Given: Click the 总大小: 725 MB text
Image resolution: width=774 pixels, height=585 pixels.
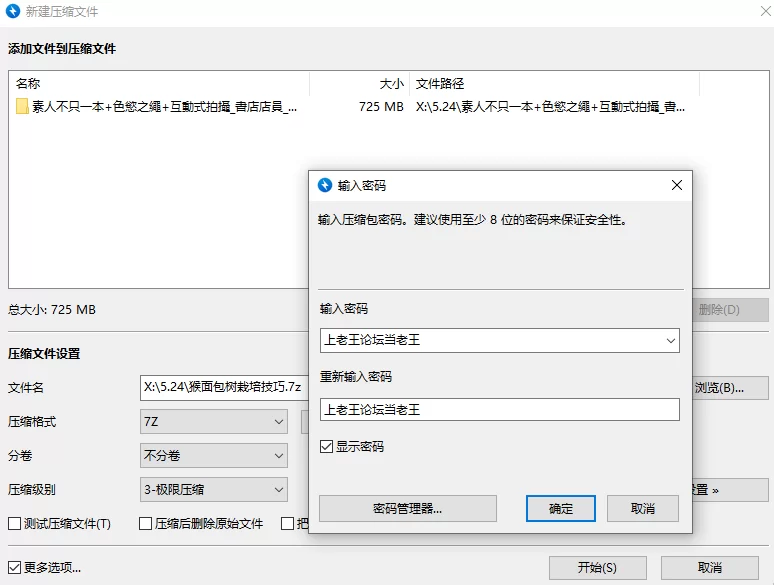Looking at the screenshot, I should point(52,310).
